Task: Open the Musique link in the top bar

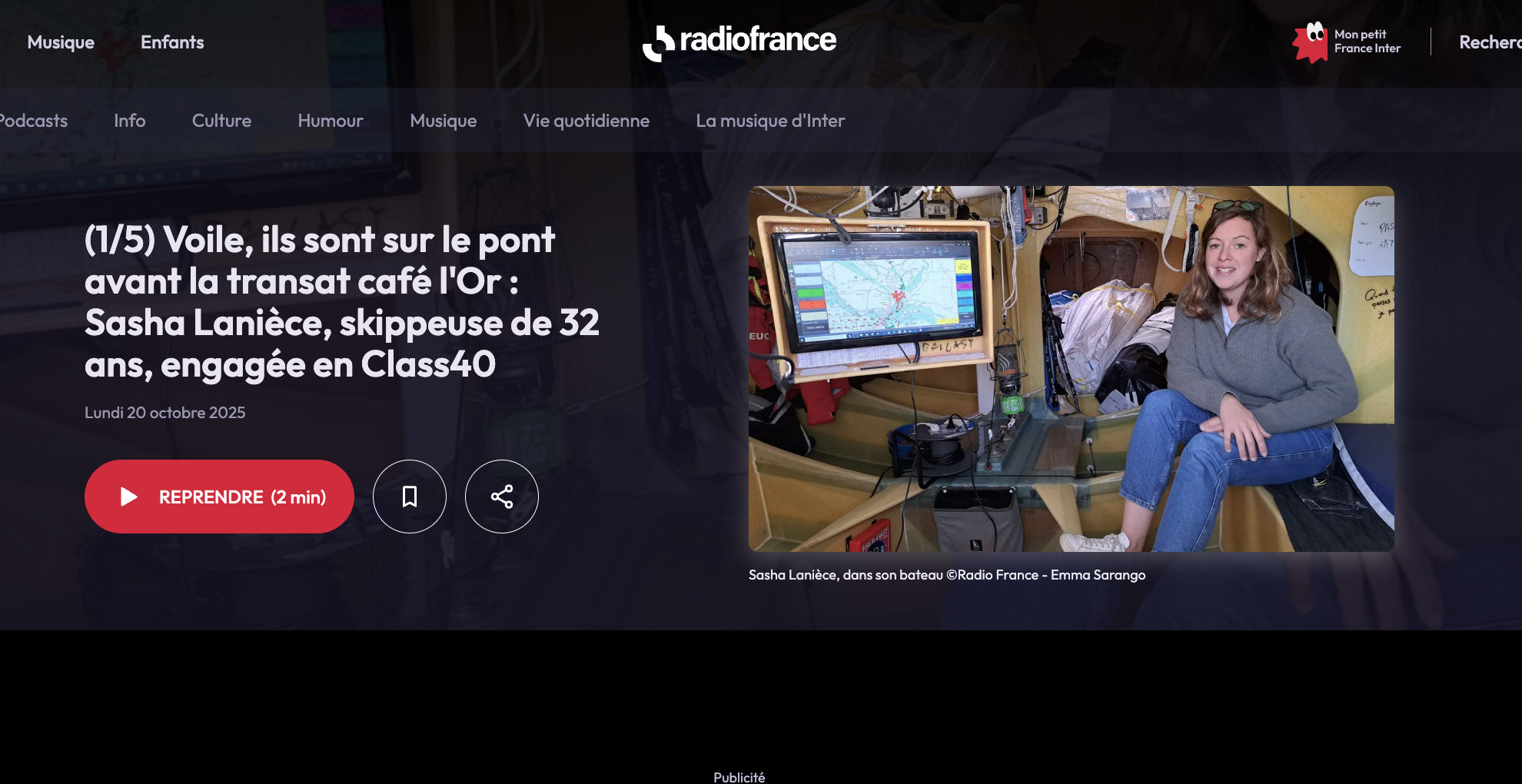Action: point(61,42)
